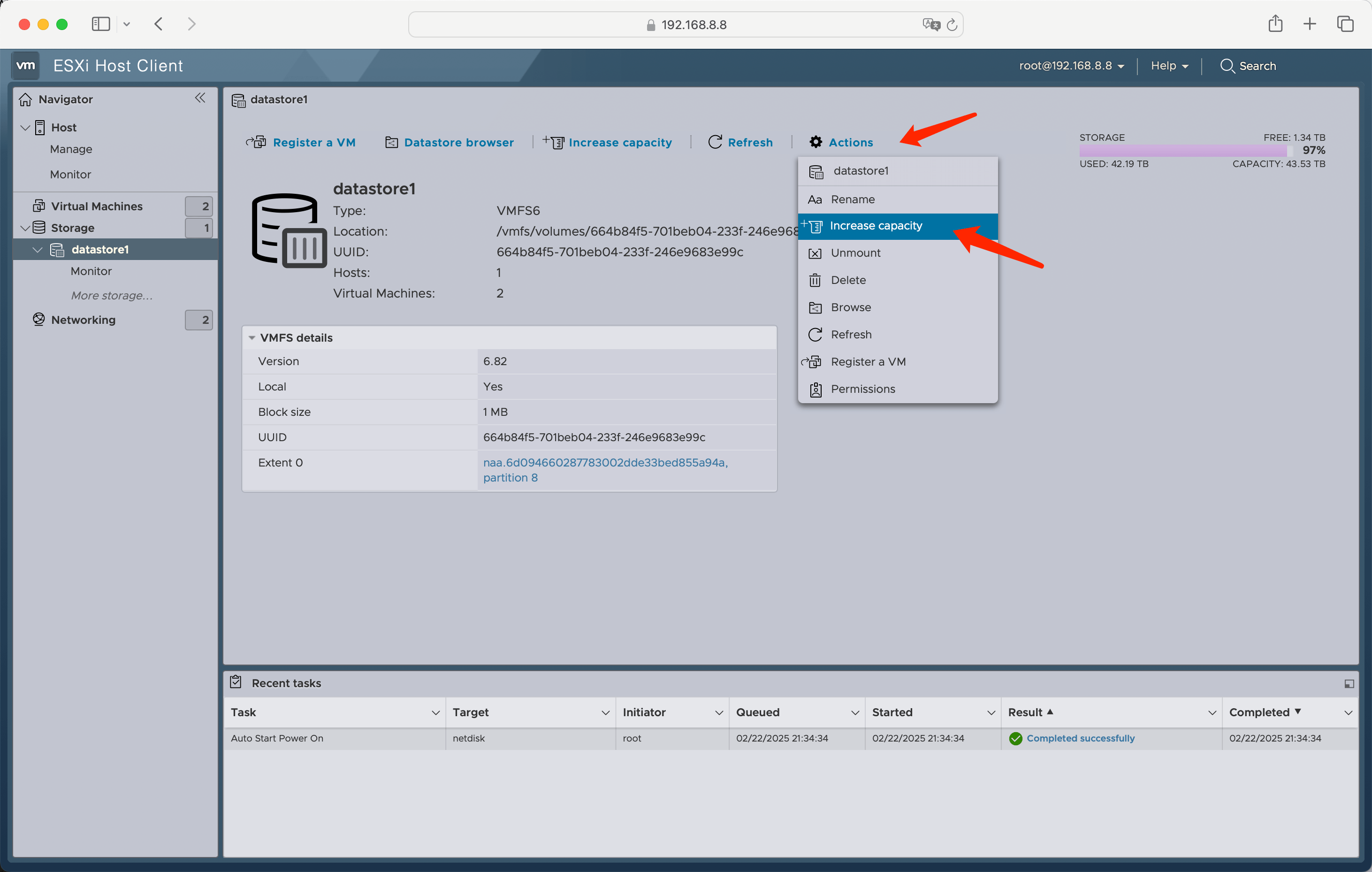Collapse the Storage tree node chevron

25,228
